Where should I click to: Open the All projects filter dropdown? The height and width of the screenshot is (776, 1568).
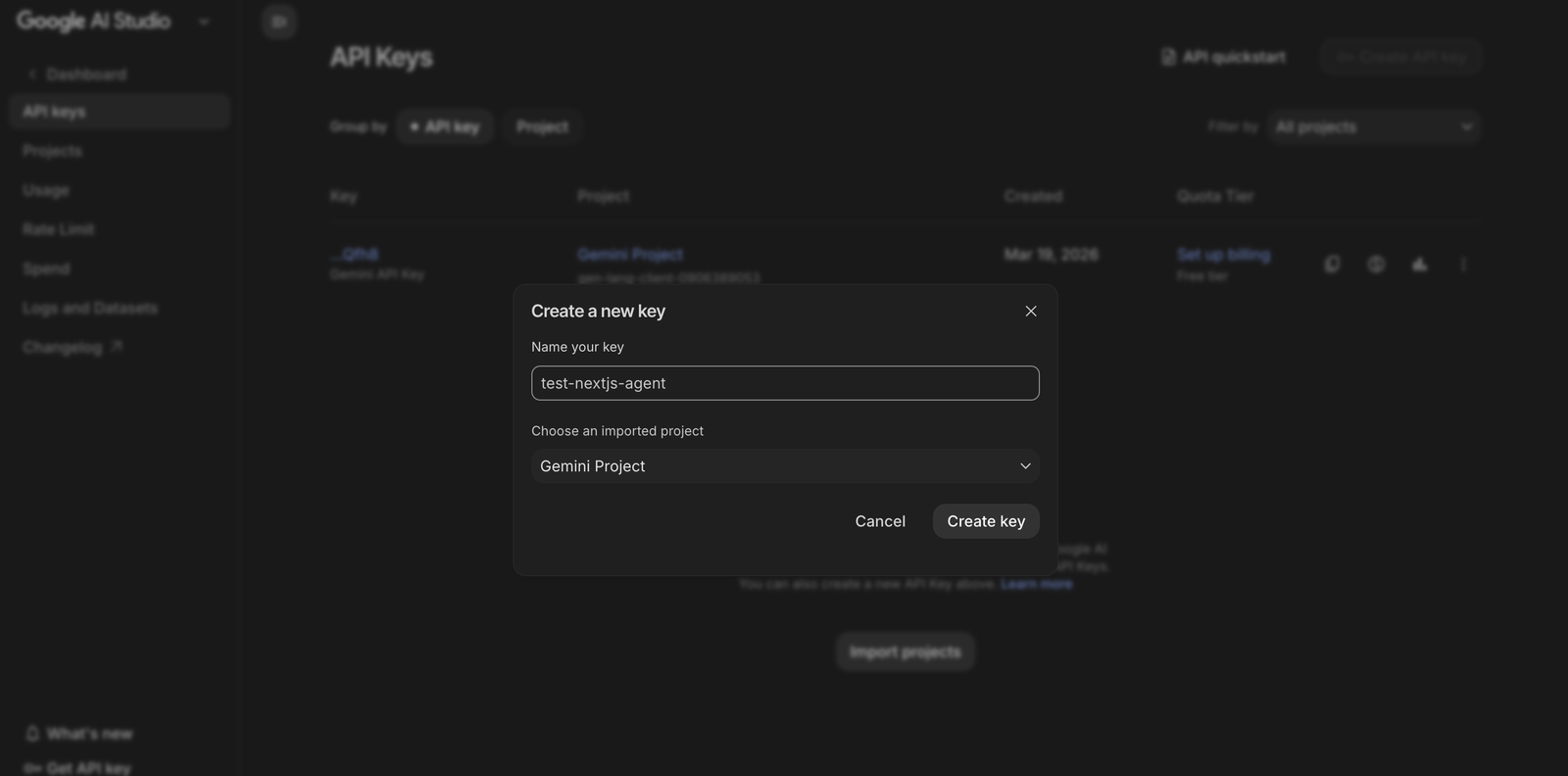1374,126
